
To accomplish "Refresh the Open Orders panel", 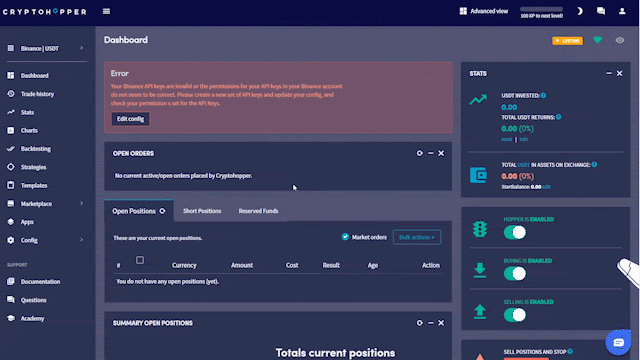I will 419,153.
